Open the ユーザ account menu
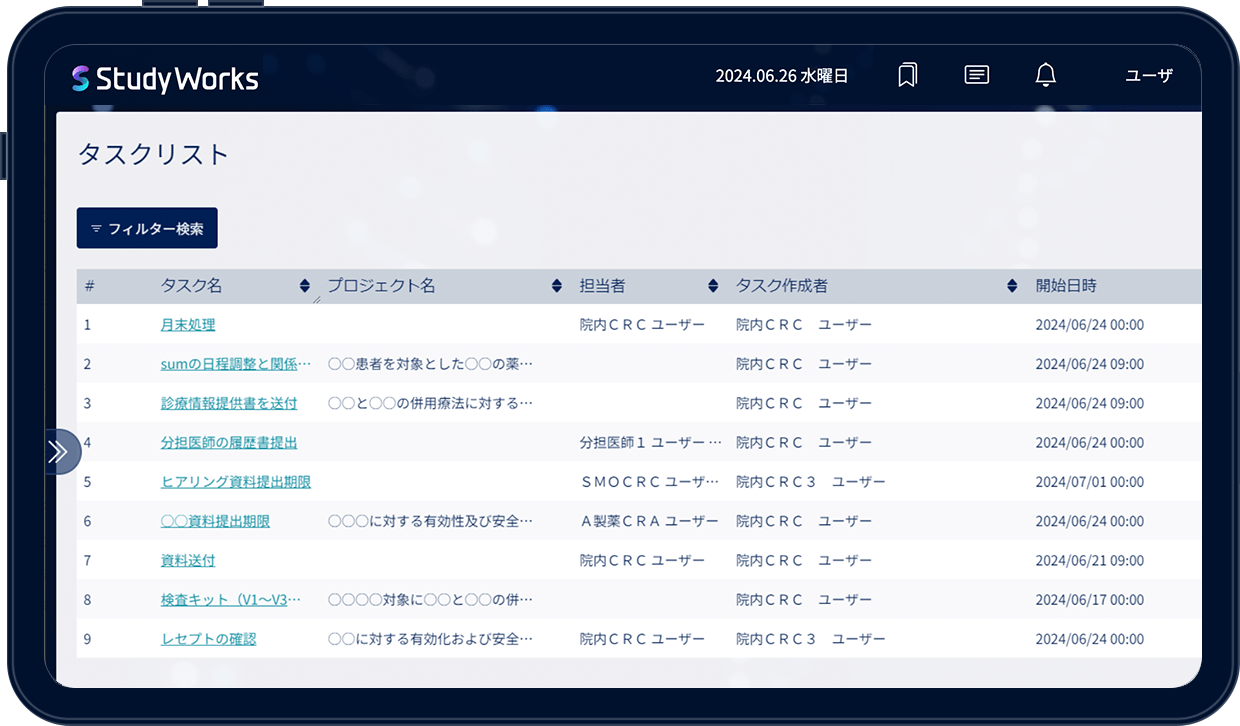The width and height of the screenshot is (1240, 726). click(1149, 75)
